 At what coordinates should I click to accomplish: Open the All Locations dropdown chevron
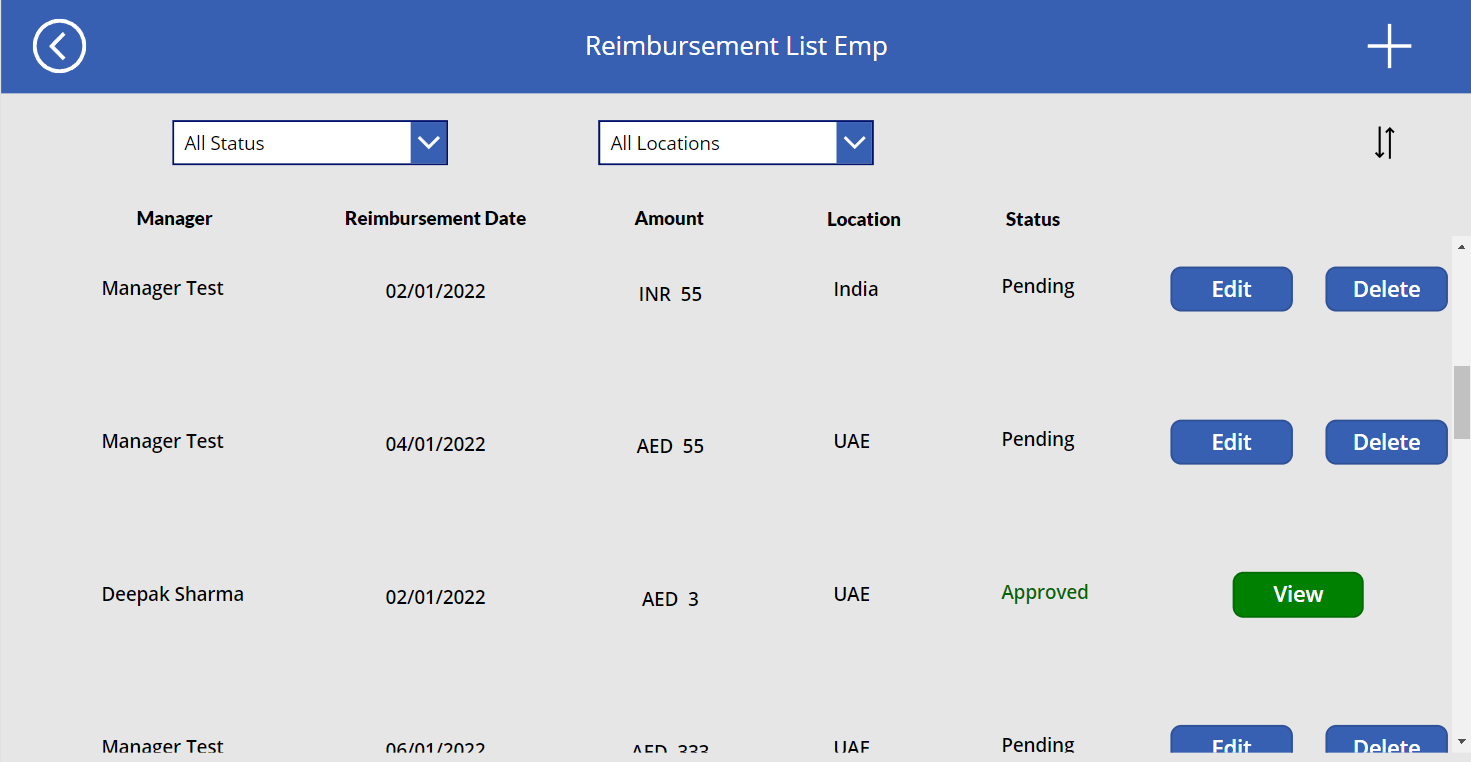point(854,142)
